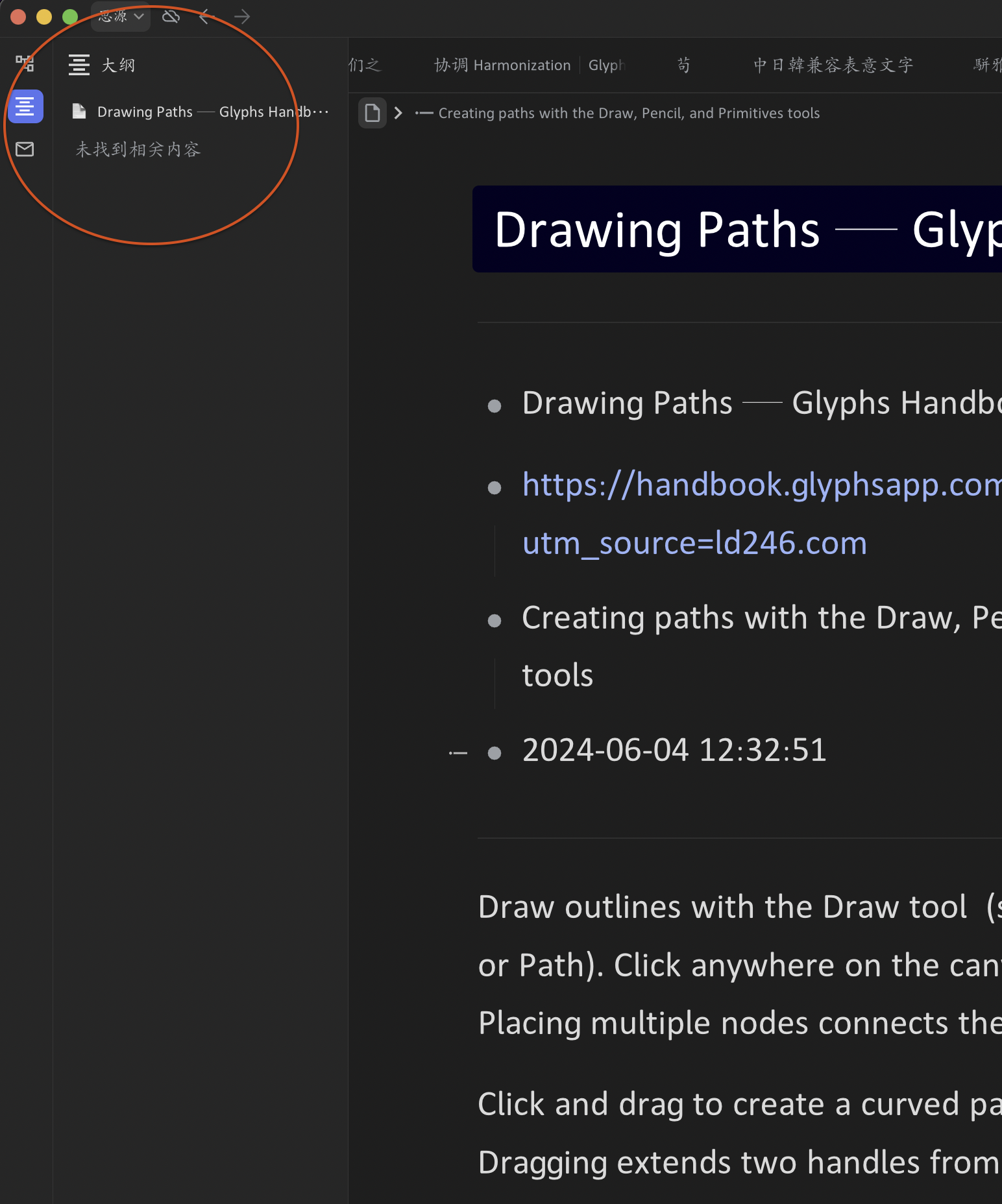
Task: Close the window with the red button
Action: [x=18, y=16]
